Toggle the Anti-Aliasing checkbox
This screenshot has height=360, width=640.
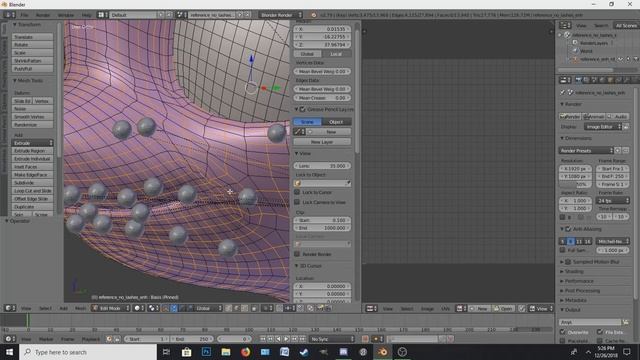point(568,229)
